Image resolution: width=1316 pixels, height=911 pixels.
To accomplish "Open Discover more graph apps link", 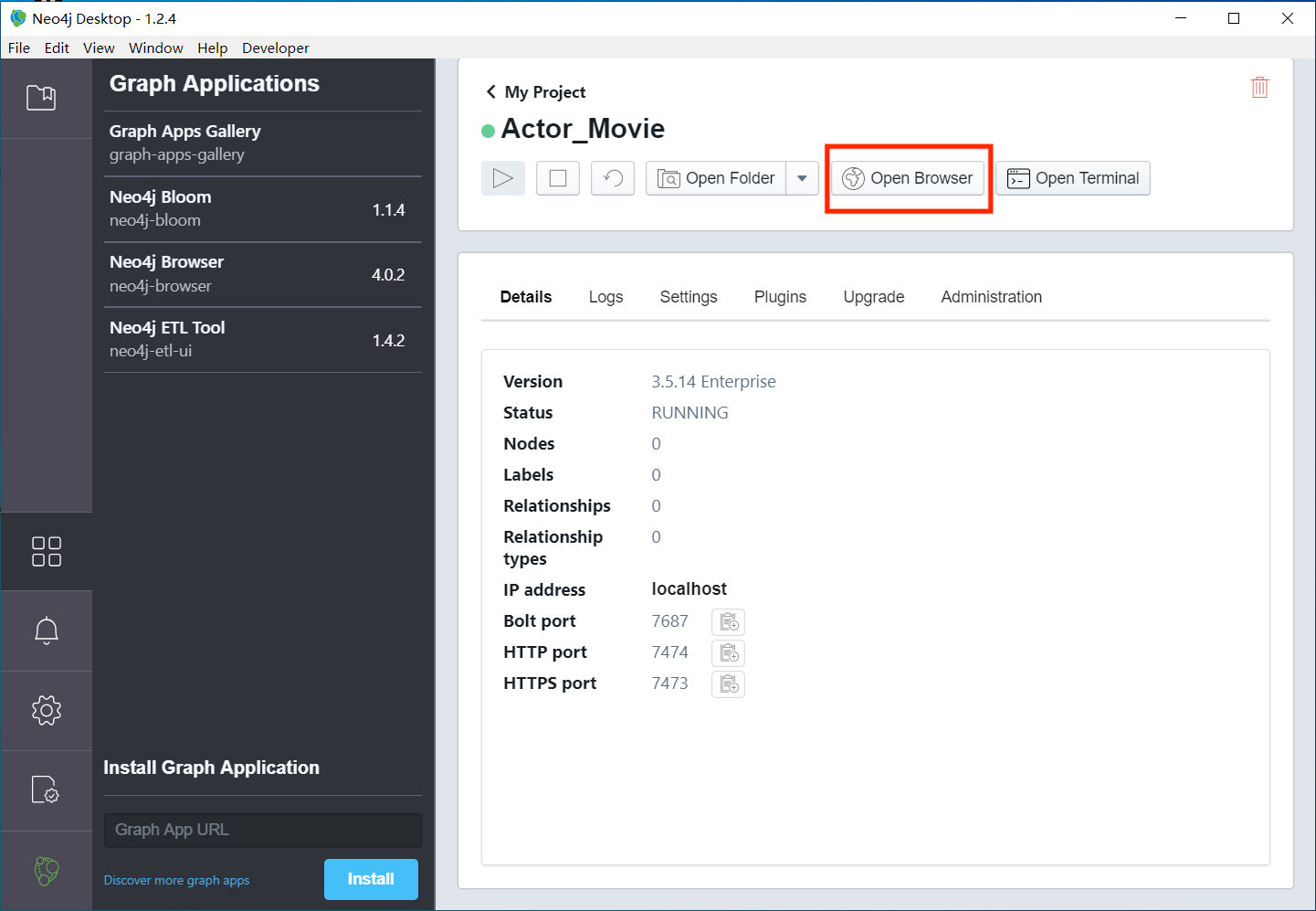I will click(176, 880).
